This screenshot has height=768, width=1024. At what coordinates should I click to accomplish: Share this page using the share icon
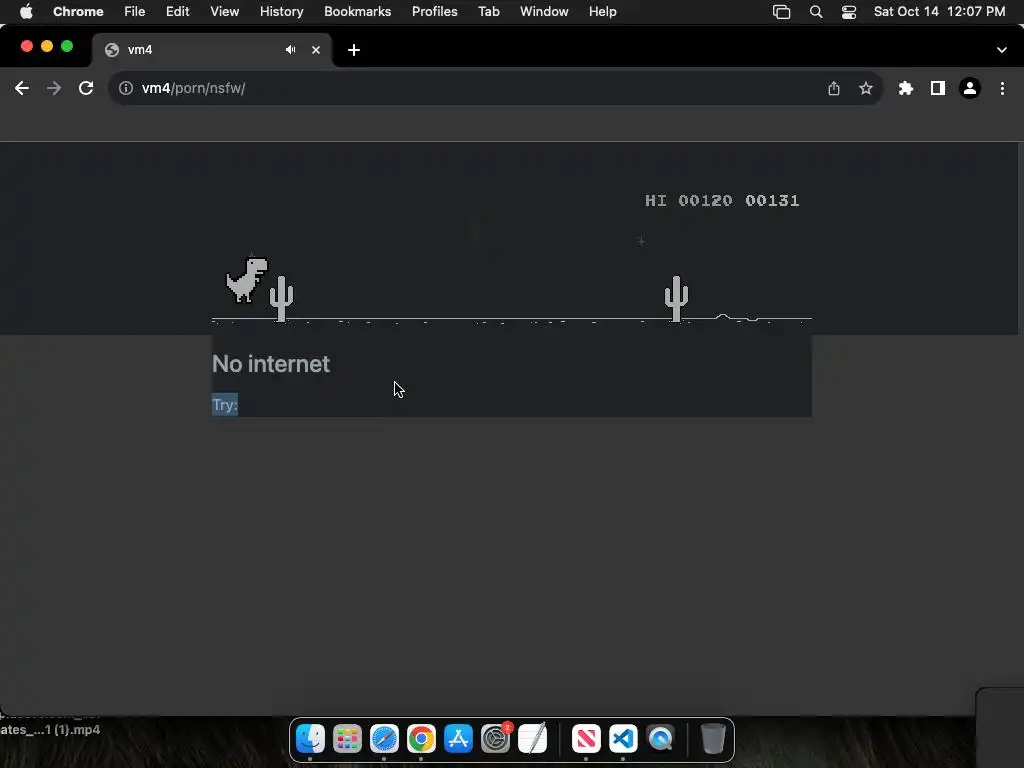[834, 88]
